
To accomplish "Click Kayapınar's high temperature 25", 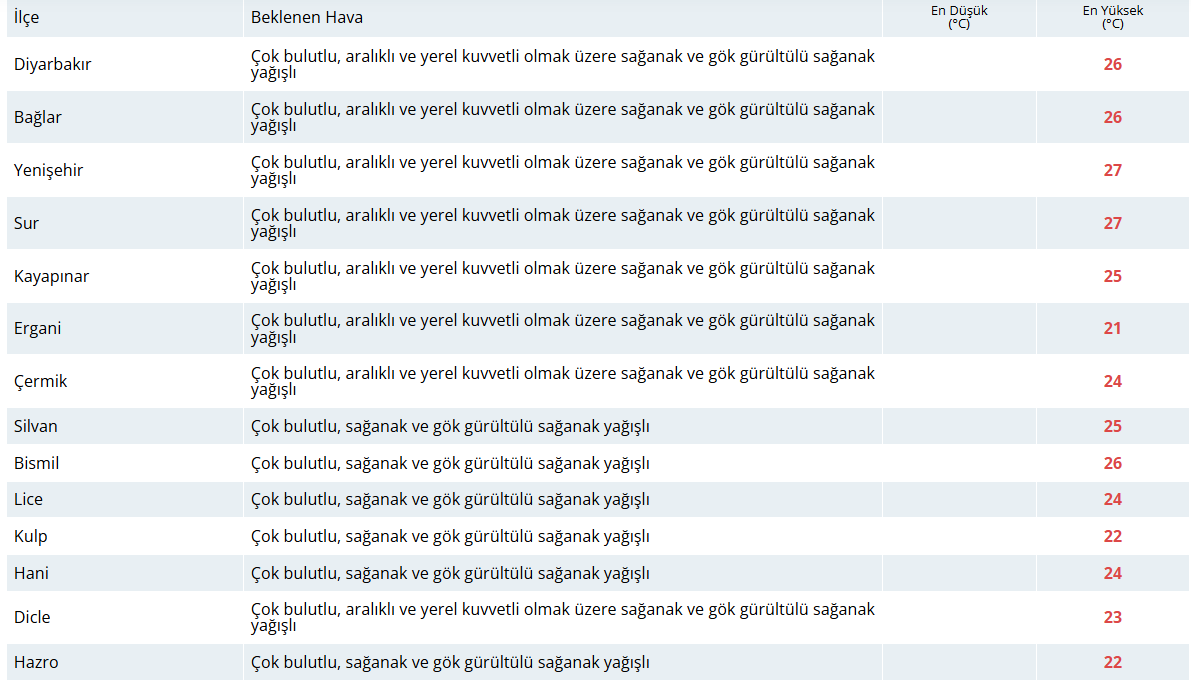I will [x=1113, y=276].
